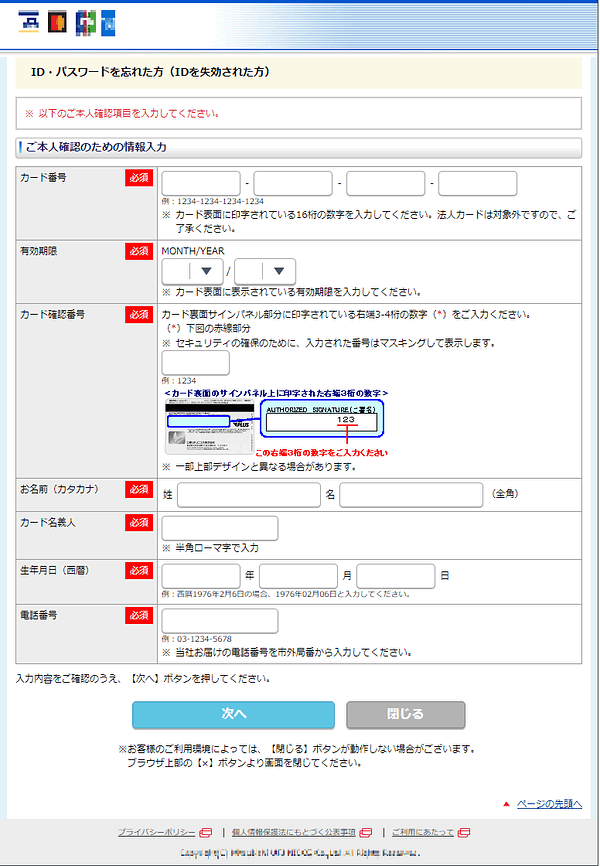
Task: Click the 閉じる button
Action: click(x=406, y=714)
